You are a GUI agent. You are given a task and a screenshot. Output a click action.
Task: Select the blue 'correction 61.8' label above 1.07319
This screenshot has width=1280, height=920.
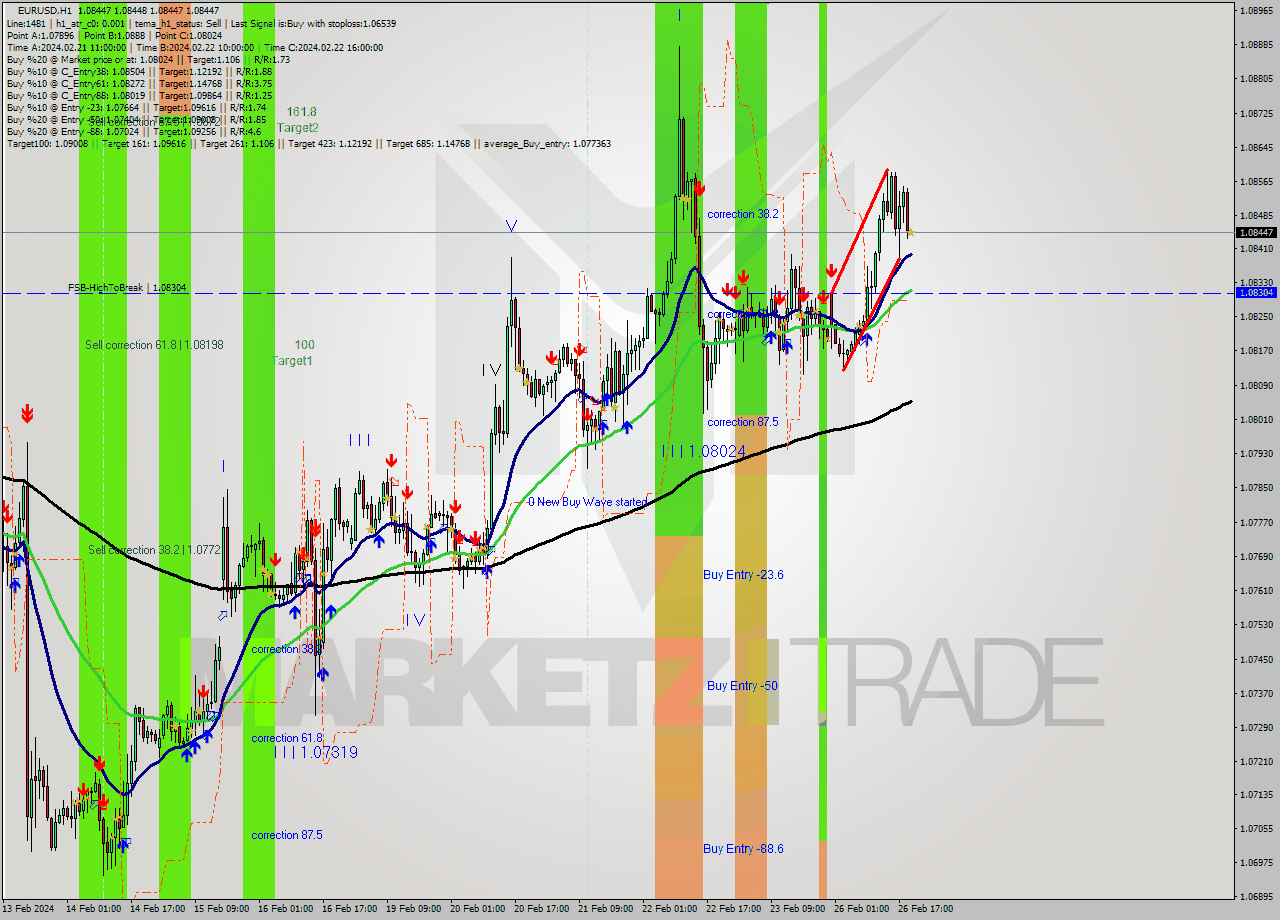point(287,738)
